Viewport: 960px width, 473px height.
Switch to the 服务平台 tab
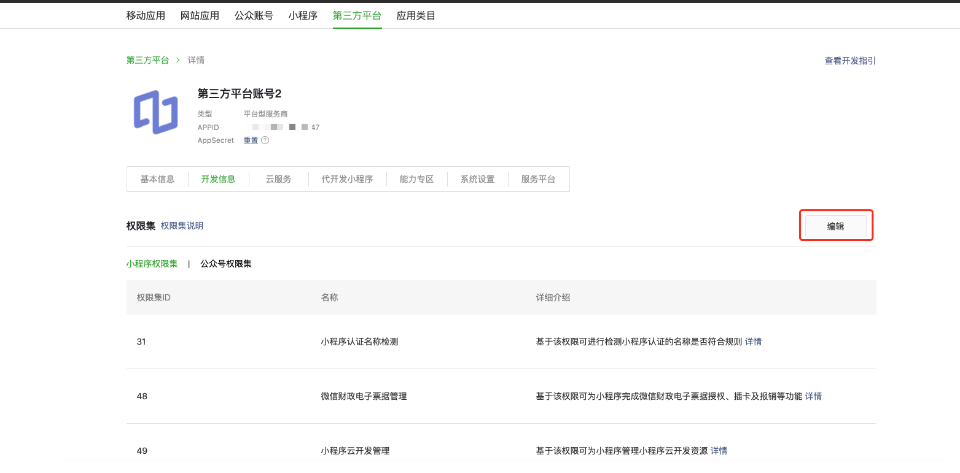tap(538, 179)
